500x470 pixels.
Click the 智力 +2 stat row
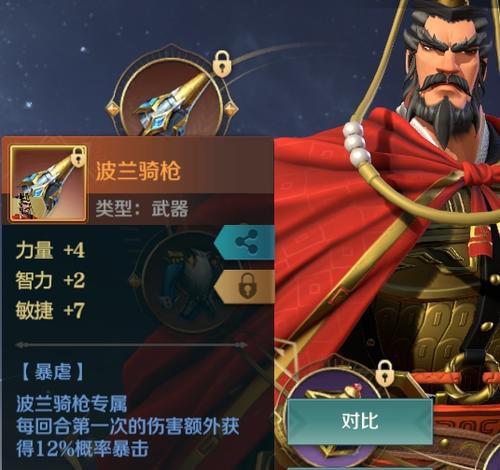coord(50,280)
